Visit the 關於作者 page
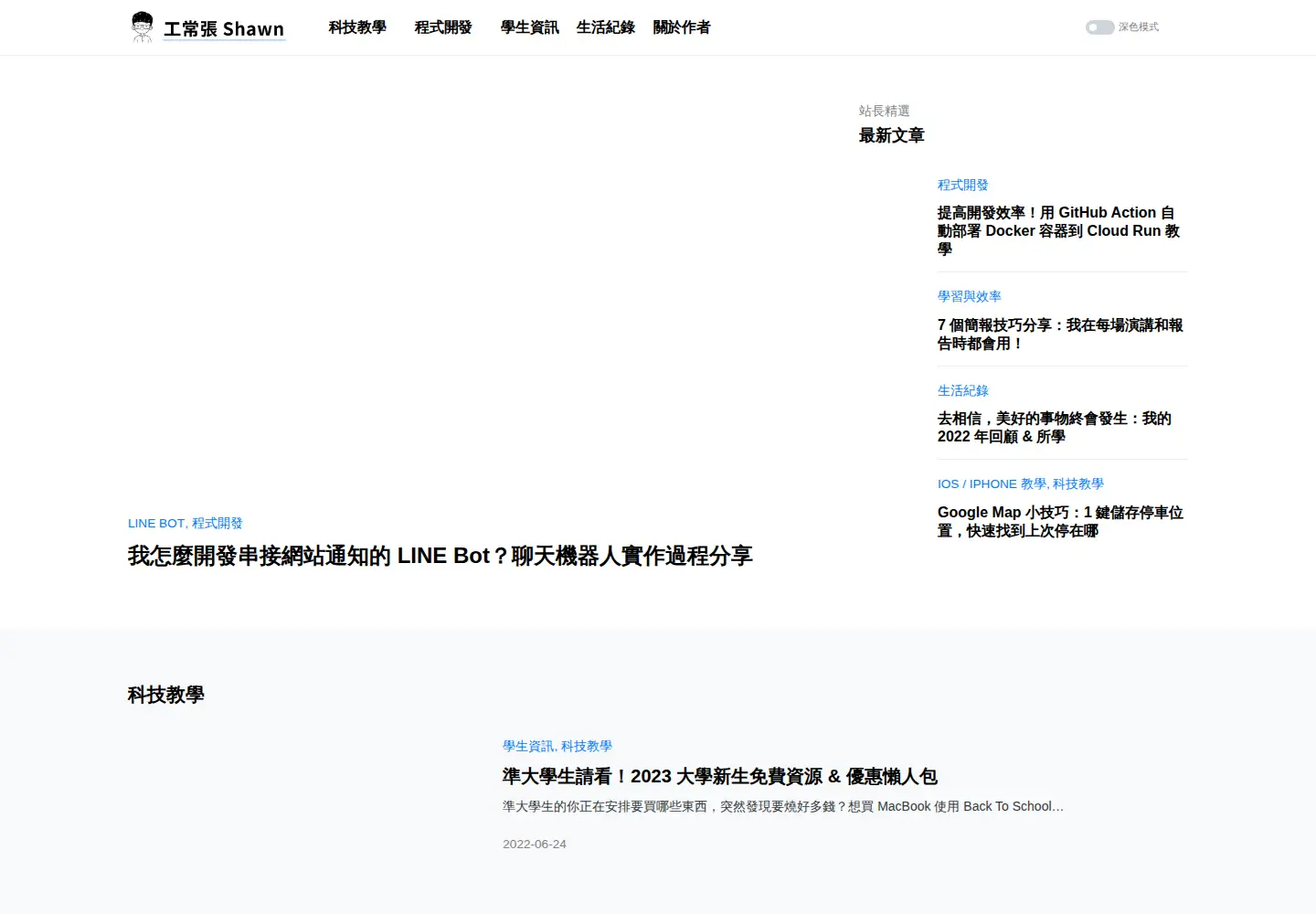1316x914 pixels. click(682, 27)
